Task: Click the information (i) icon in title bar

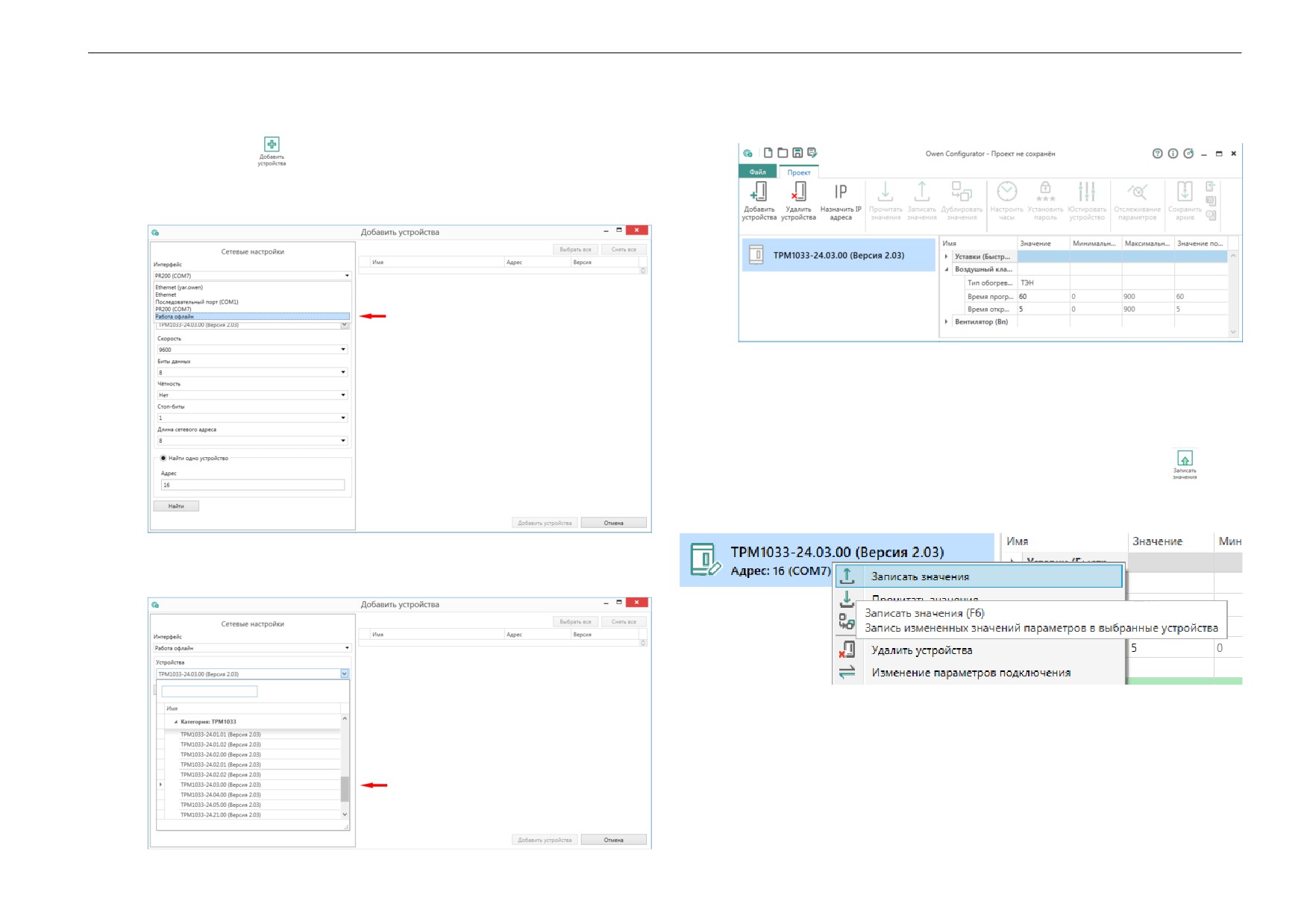Action: click(1173, 154)
